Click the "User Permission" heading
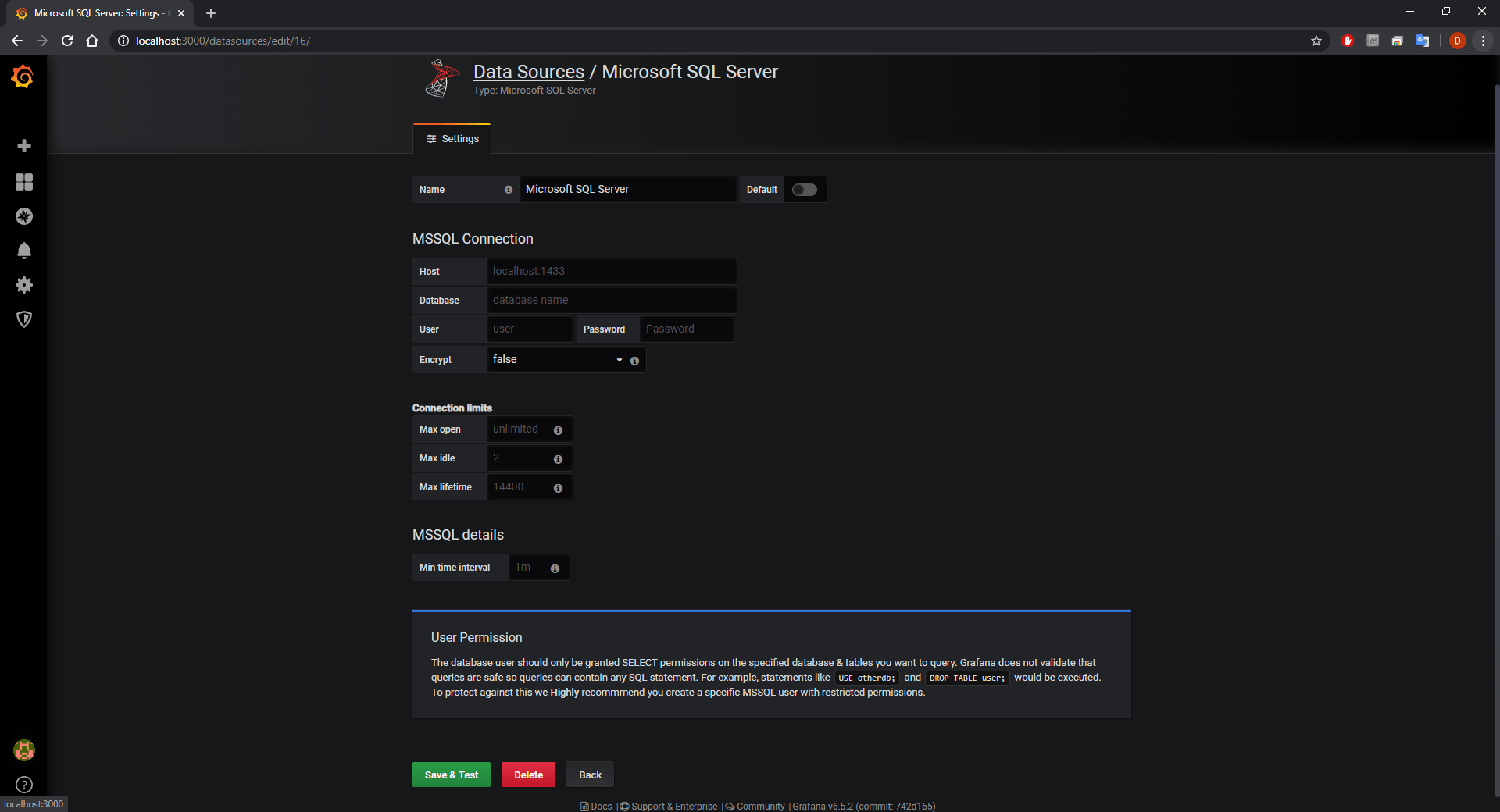 pyautogui.click(x=477, y=638)
